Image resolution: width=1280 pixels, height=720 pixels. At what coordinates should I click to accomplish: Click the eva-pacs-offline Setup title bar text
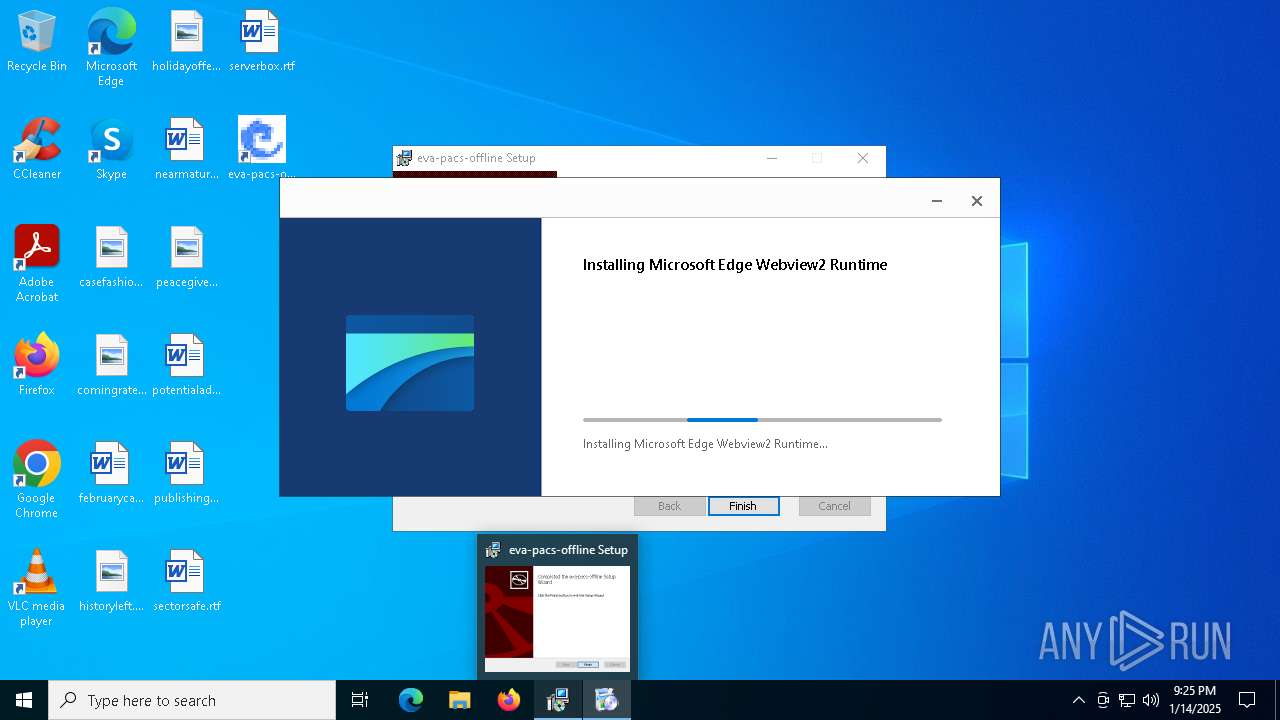click(x=476, y=158)
